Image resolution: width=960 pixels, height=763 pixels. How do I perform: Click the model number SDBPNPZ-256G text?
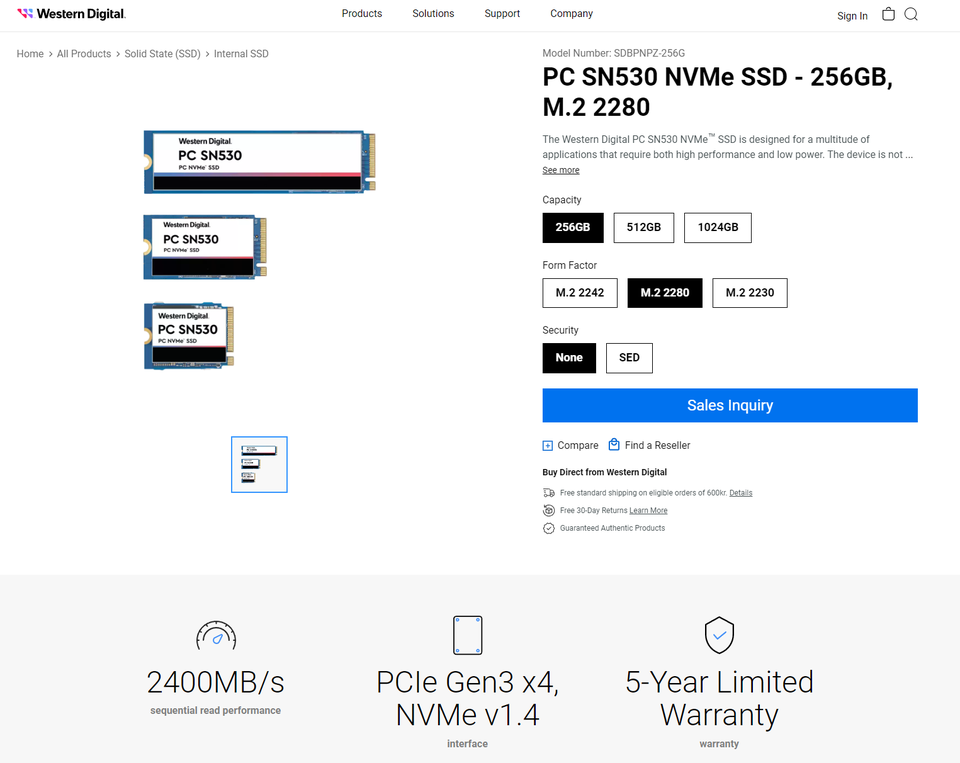(650, 53)
